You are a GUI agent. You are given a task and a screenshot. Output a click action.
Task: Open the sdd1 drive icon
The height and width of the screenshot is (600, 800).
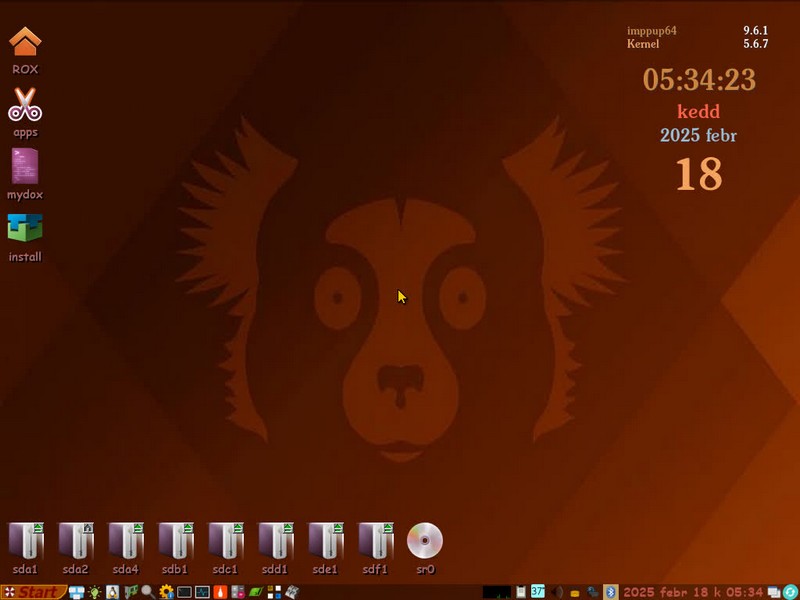point(275,541)
